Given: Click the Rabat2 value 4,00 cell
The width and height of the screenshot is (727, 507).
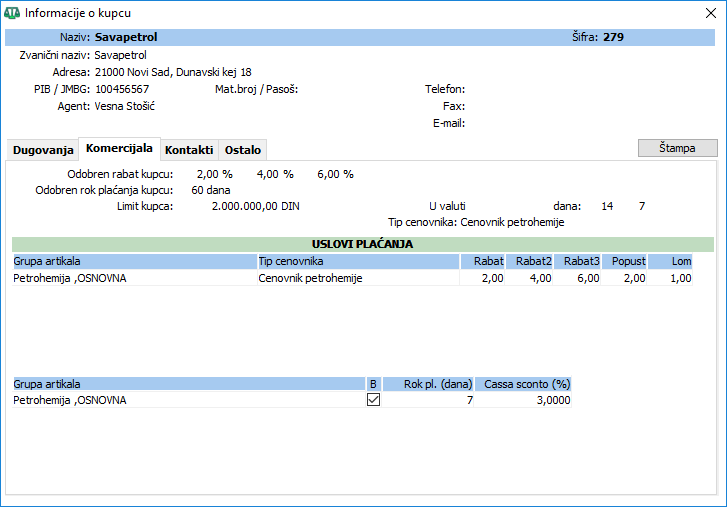Looking at the screenshot, I should tap(529, 278).
